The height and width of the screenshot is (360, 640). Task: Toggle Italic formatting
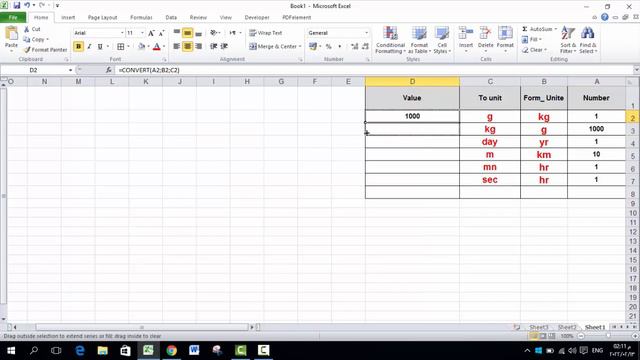(89, 47)
